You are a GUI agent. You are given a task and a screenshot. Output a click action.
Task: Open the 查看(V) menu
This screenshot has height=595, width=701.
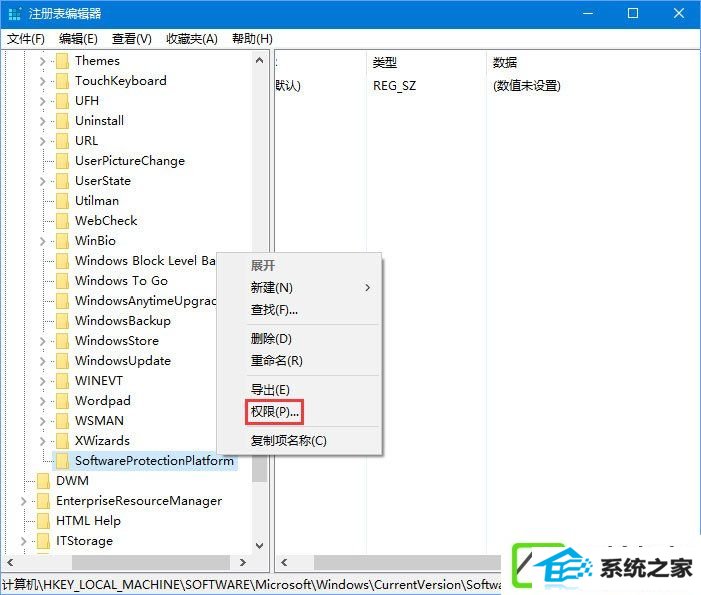pyautogui.click(x=131, y=39)
